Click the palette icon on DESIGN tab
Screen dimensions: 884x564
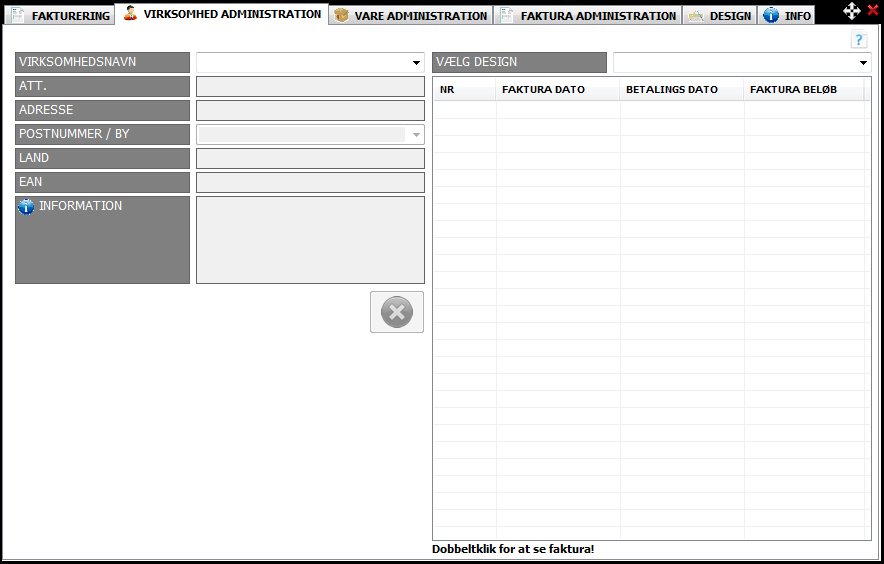tap(696, 16)
